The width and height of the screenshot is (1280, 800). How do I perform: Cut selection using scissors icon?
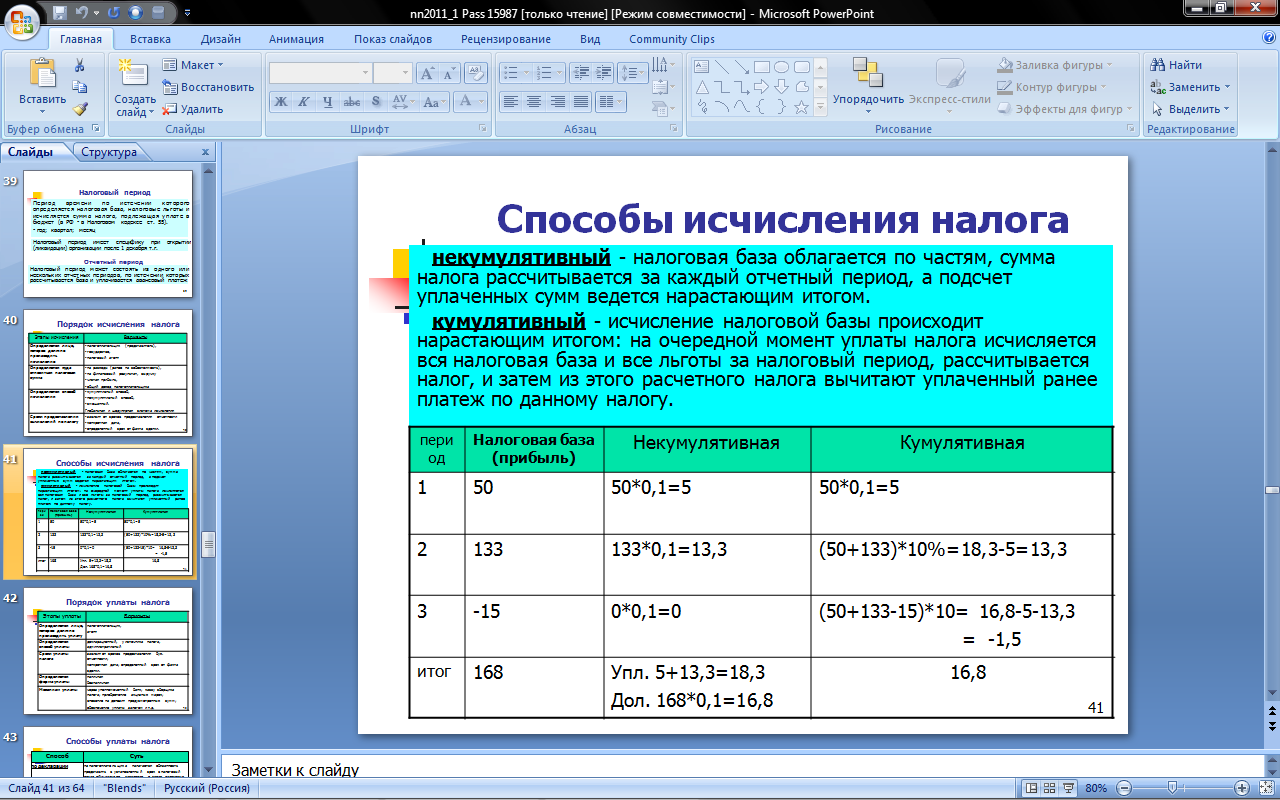pos(80,65)
